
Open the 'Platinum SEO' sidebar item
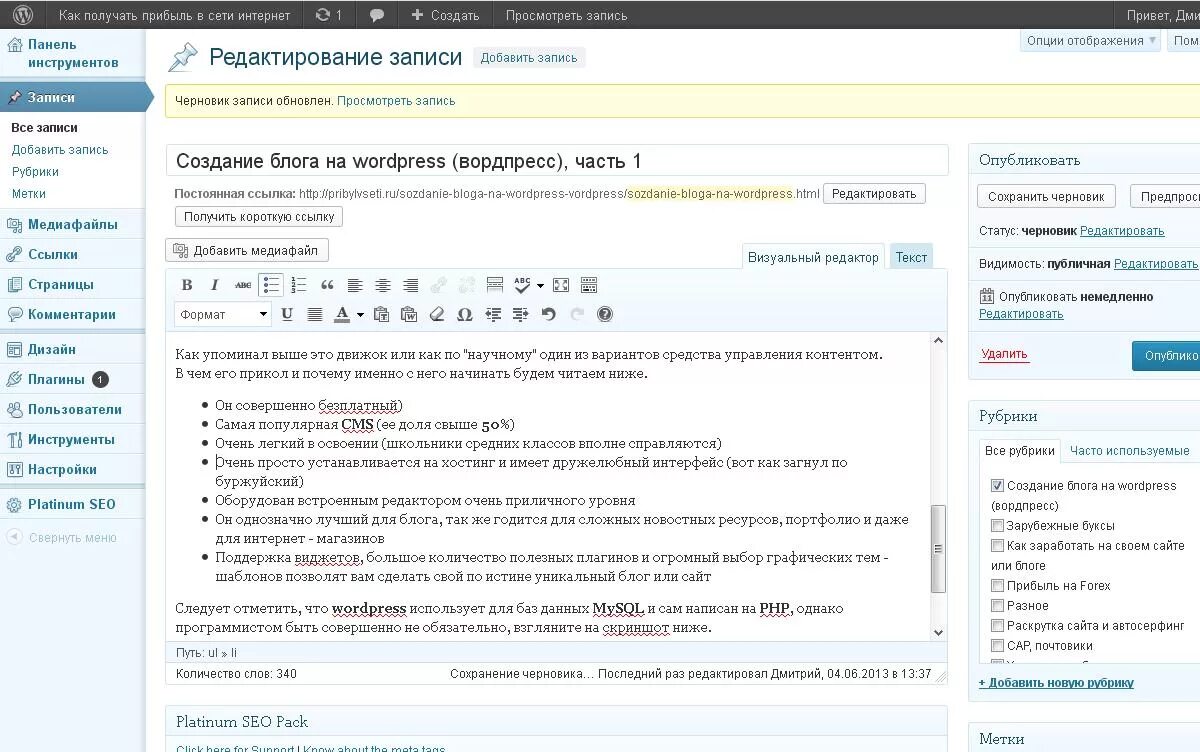[72, 504]
